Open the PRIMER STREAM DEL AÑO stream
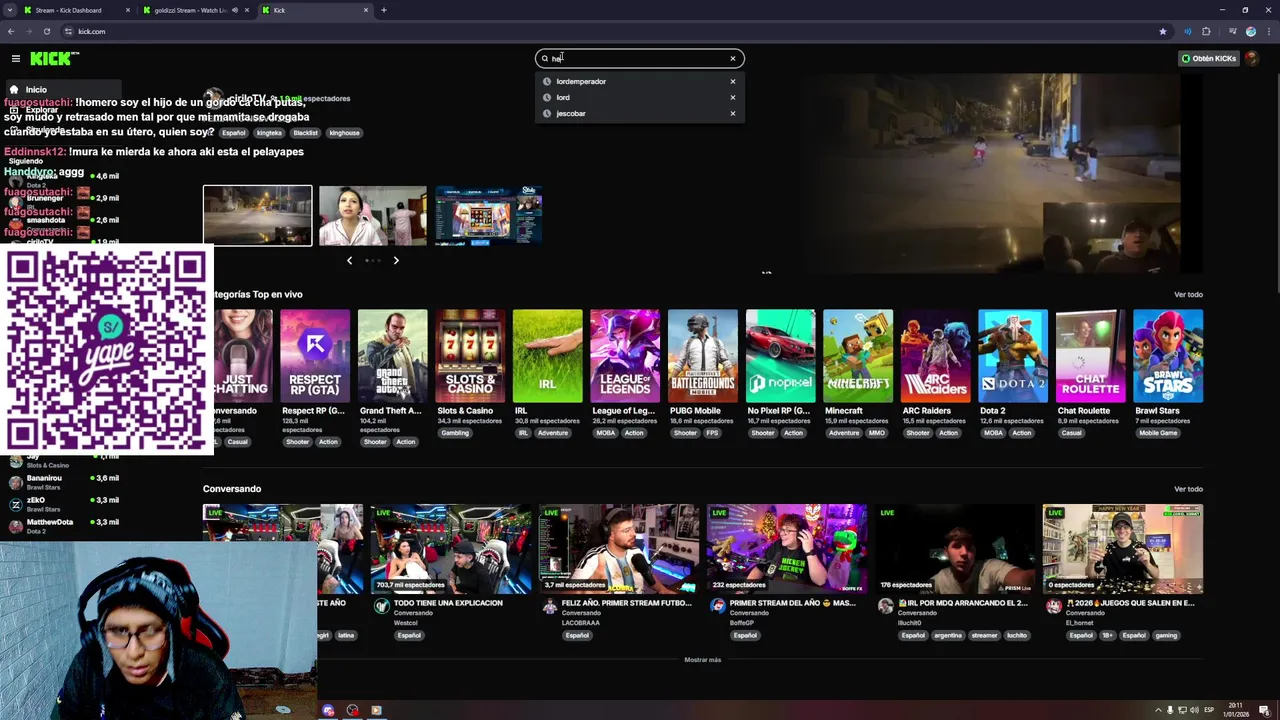The width and height of the screenshot is (1280, 720). tap(787, 549)
